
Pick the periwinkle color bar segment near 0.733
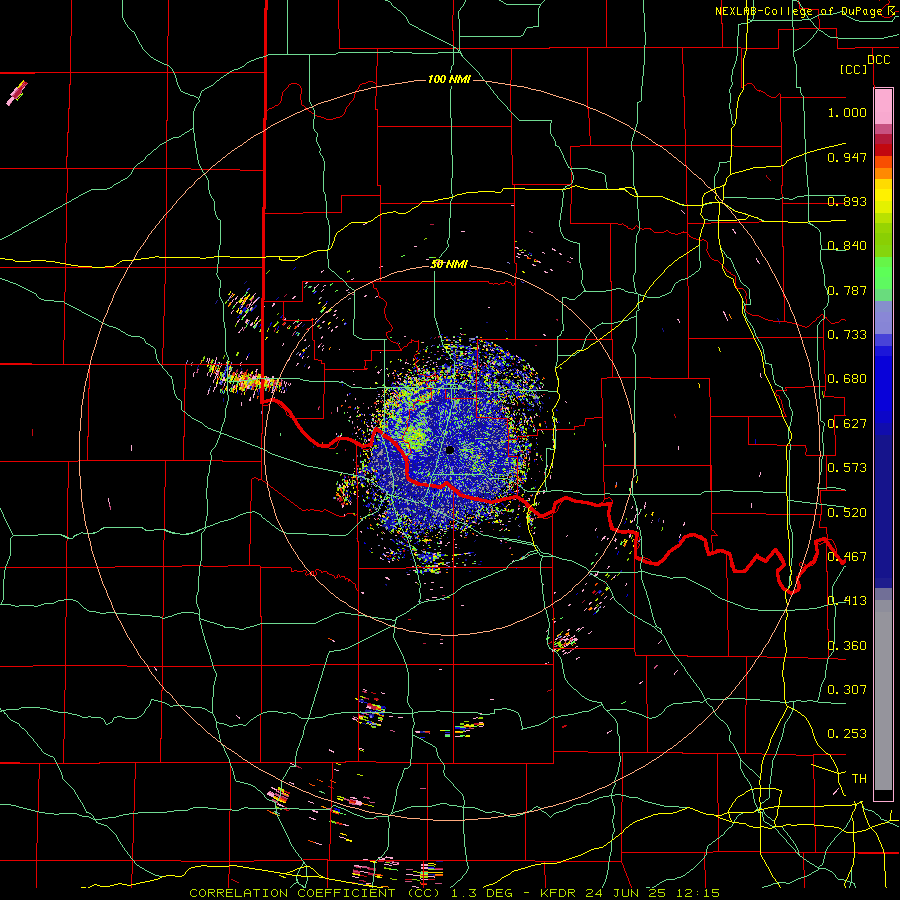tap(883, 317)
